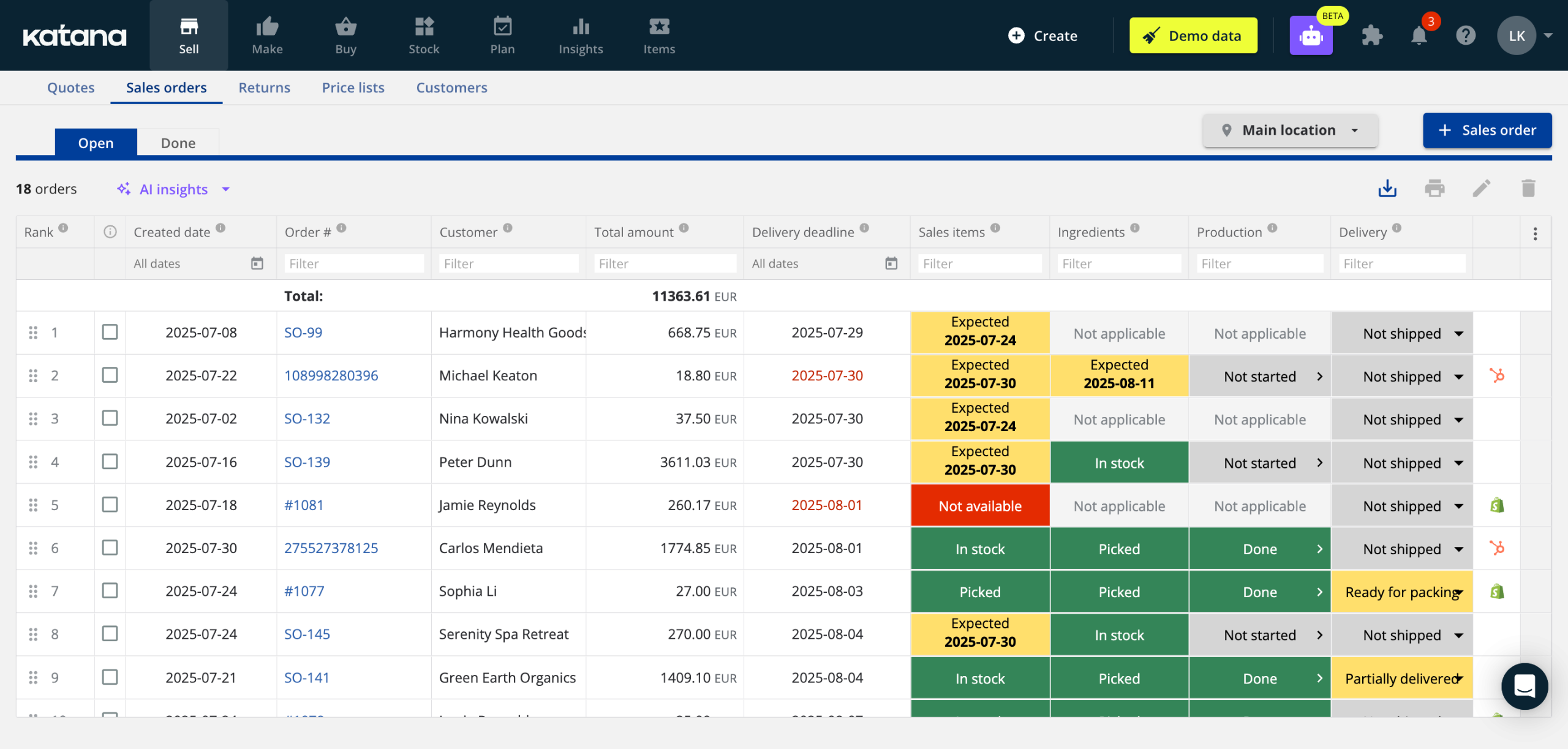This screenshot has width=1568, height=749.
Task: Click the integrations puzzle piece icon
Action: [x=1372, y=36]
